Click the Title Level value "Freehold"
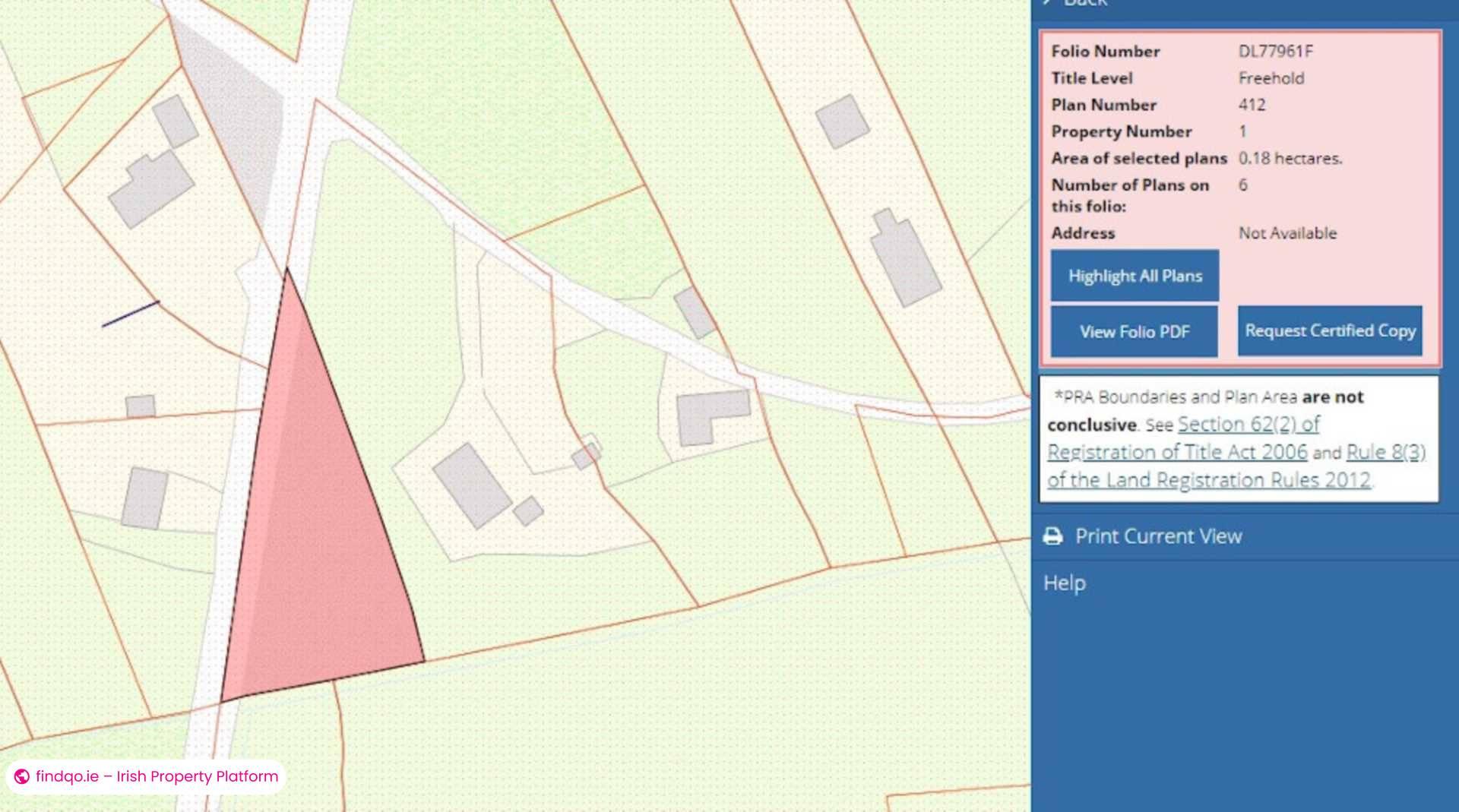 (x=1271, y=78)
